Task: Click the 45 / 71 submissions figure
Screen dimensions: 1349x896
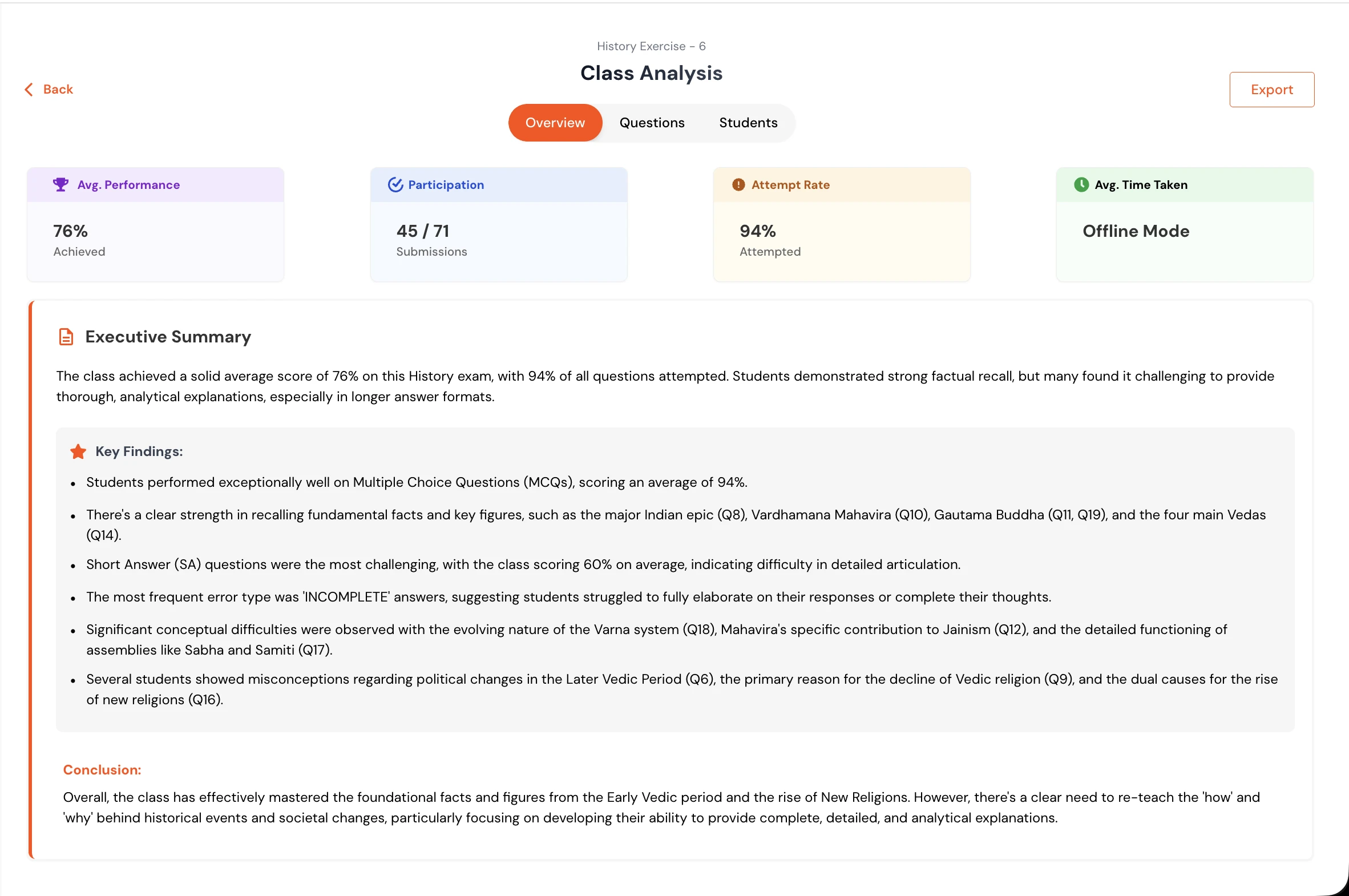Action: click(423, 232)
